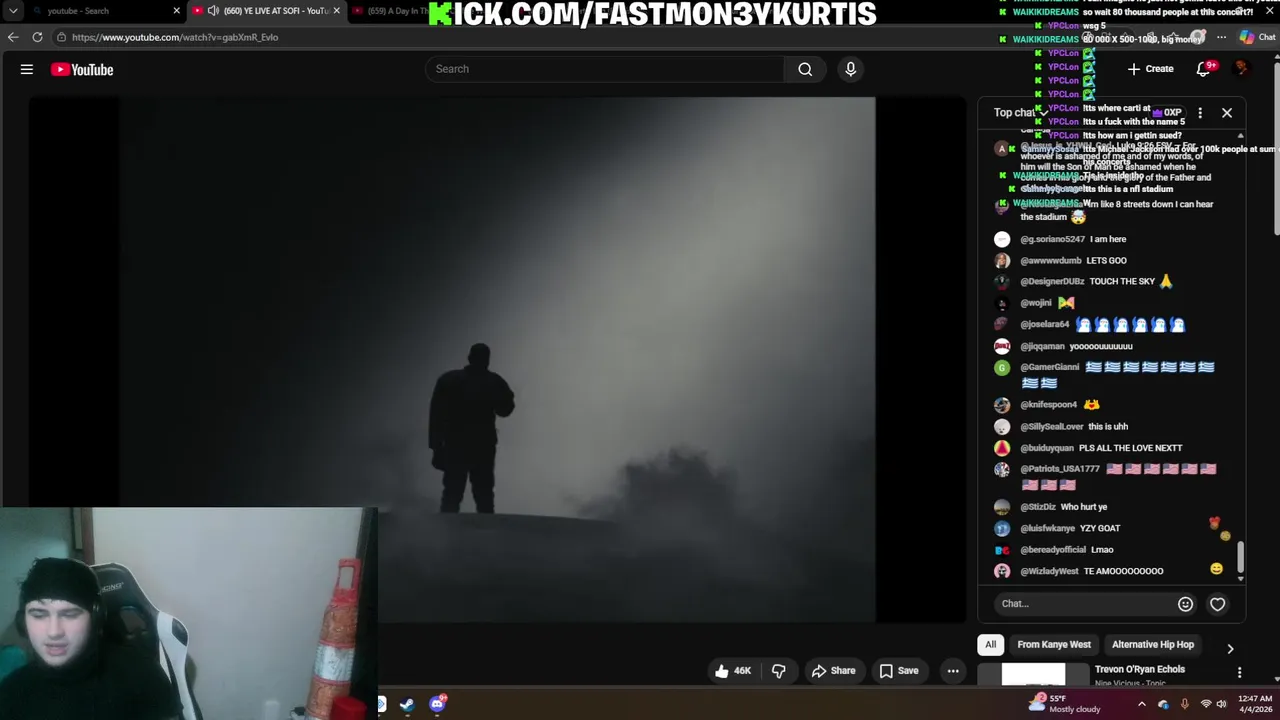Open the taskbar Wi-Fi network icon
Viewport: 1280px width, 720px height.
[x=1205, y=704]
